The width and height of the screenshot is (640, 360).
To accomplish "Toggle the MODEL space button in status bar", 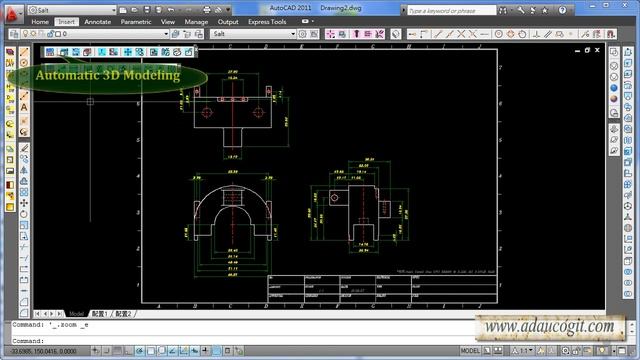I will pos(470,351).
